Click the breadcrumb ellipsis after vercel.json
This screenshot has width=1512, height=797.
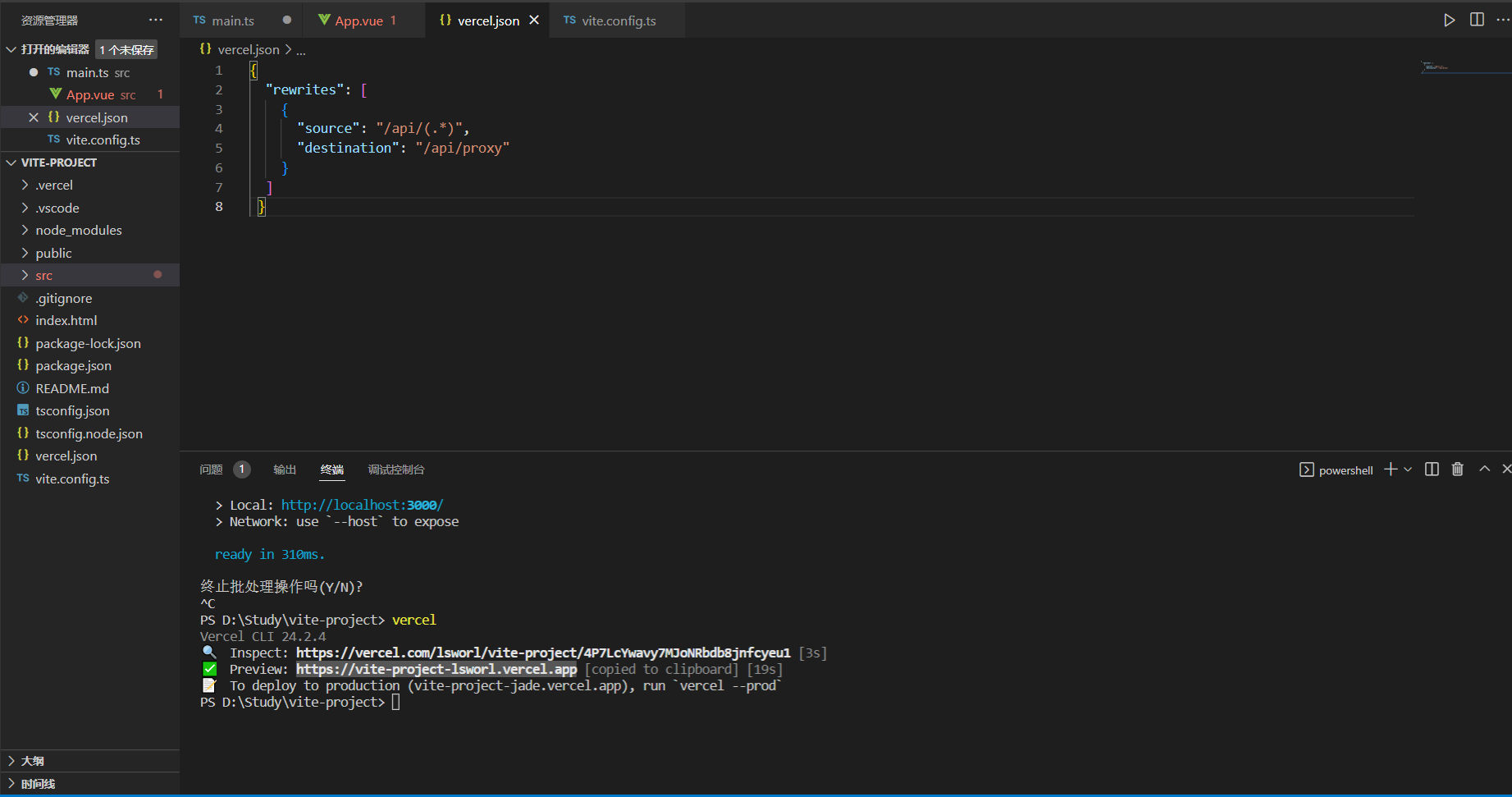[x=301, y=50]
